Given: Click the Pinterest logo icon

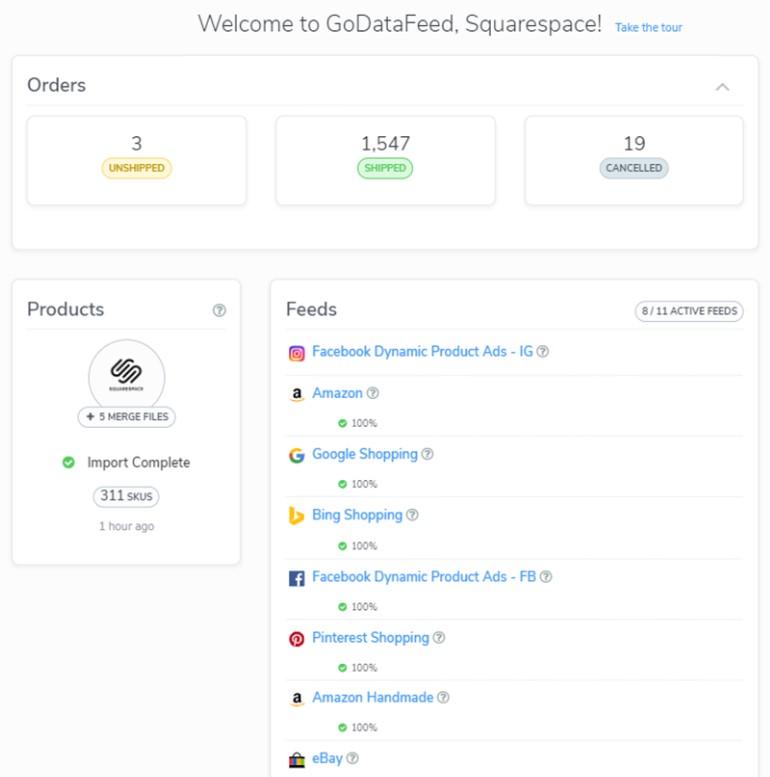Looking at the screenshot, I should point(297,639).
